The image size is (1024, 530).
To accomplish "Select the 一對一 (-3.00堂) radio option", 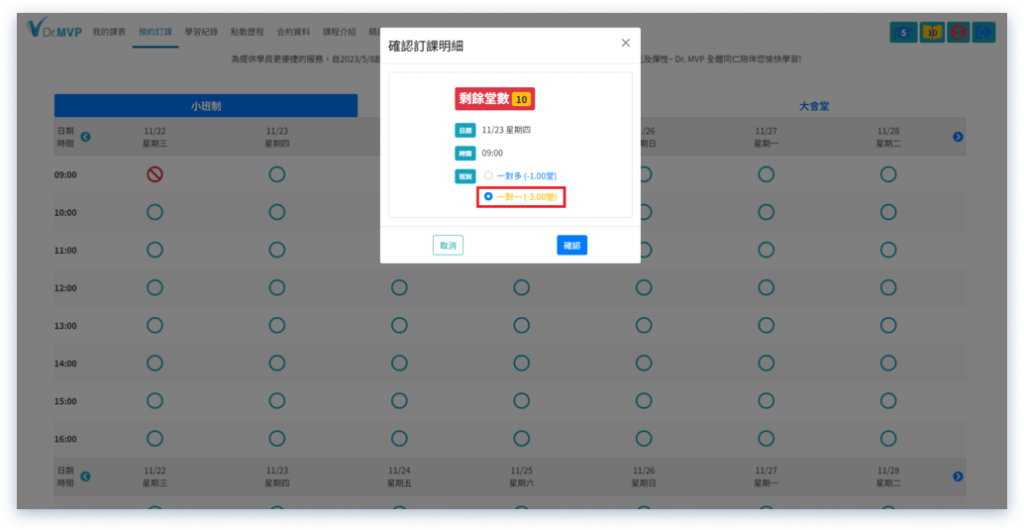I will 488,197.
